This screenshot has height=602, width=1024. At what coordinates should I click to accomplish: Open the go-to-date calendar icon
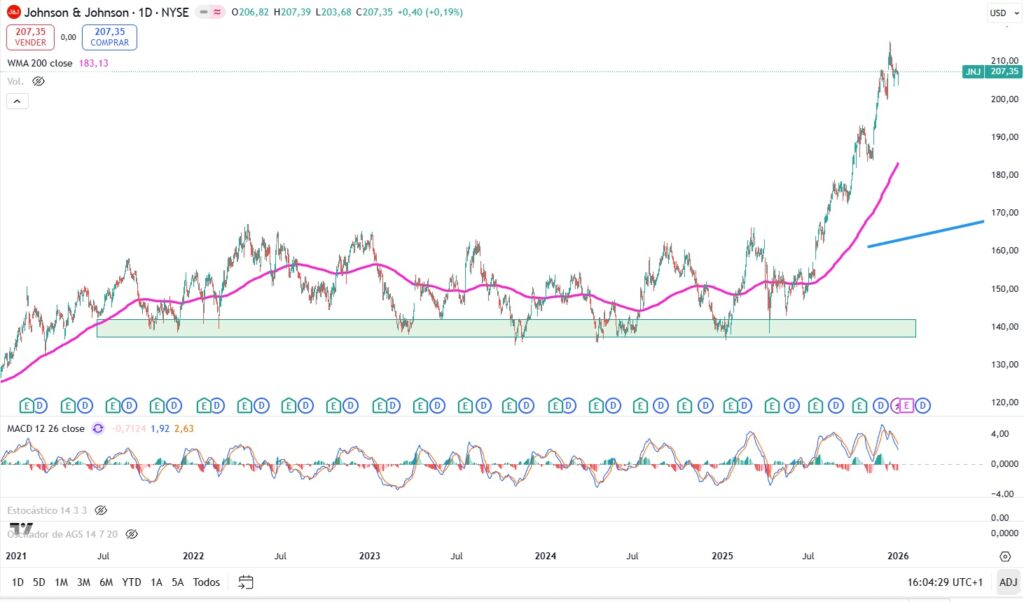tap(245, 581)
